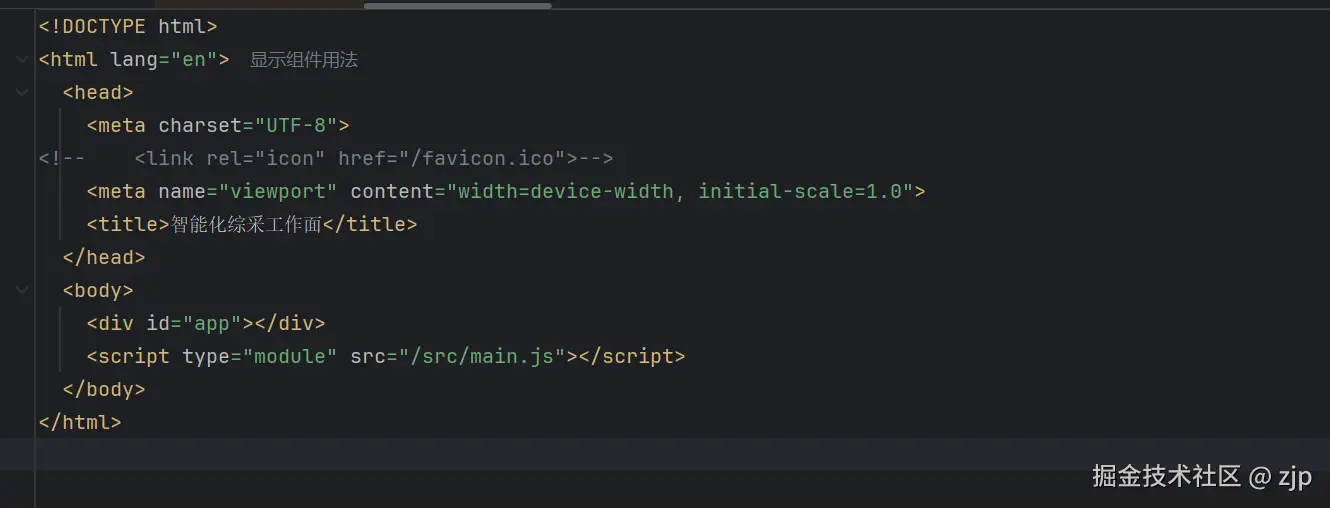Image resolution: width=1330 pixels, height=508 pixels.
Task: Collapse the html tag fold chevron
Action: pos(22,60)
